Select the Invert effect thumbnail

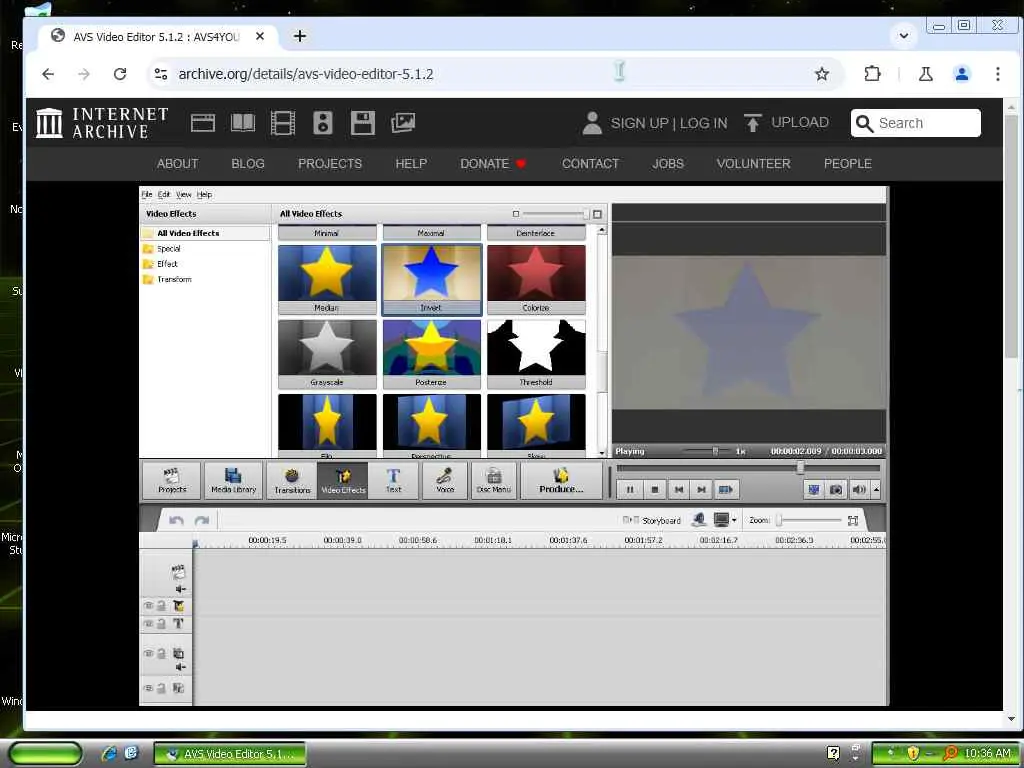pos(432,280)
